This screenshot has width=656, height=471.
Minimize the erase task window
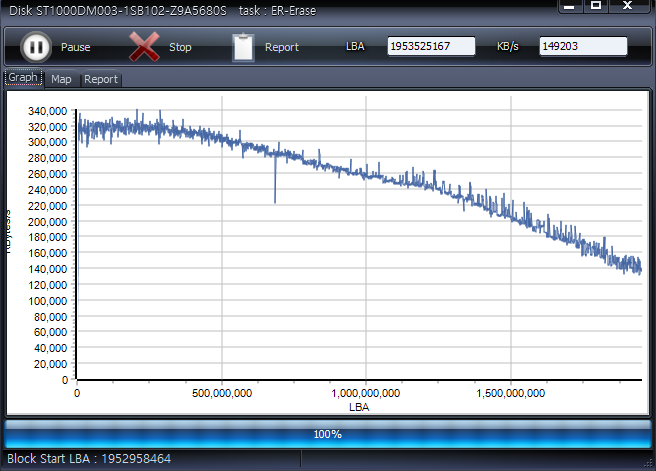(x=569, y=6)
